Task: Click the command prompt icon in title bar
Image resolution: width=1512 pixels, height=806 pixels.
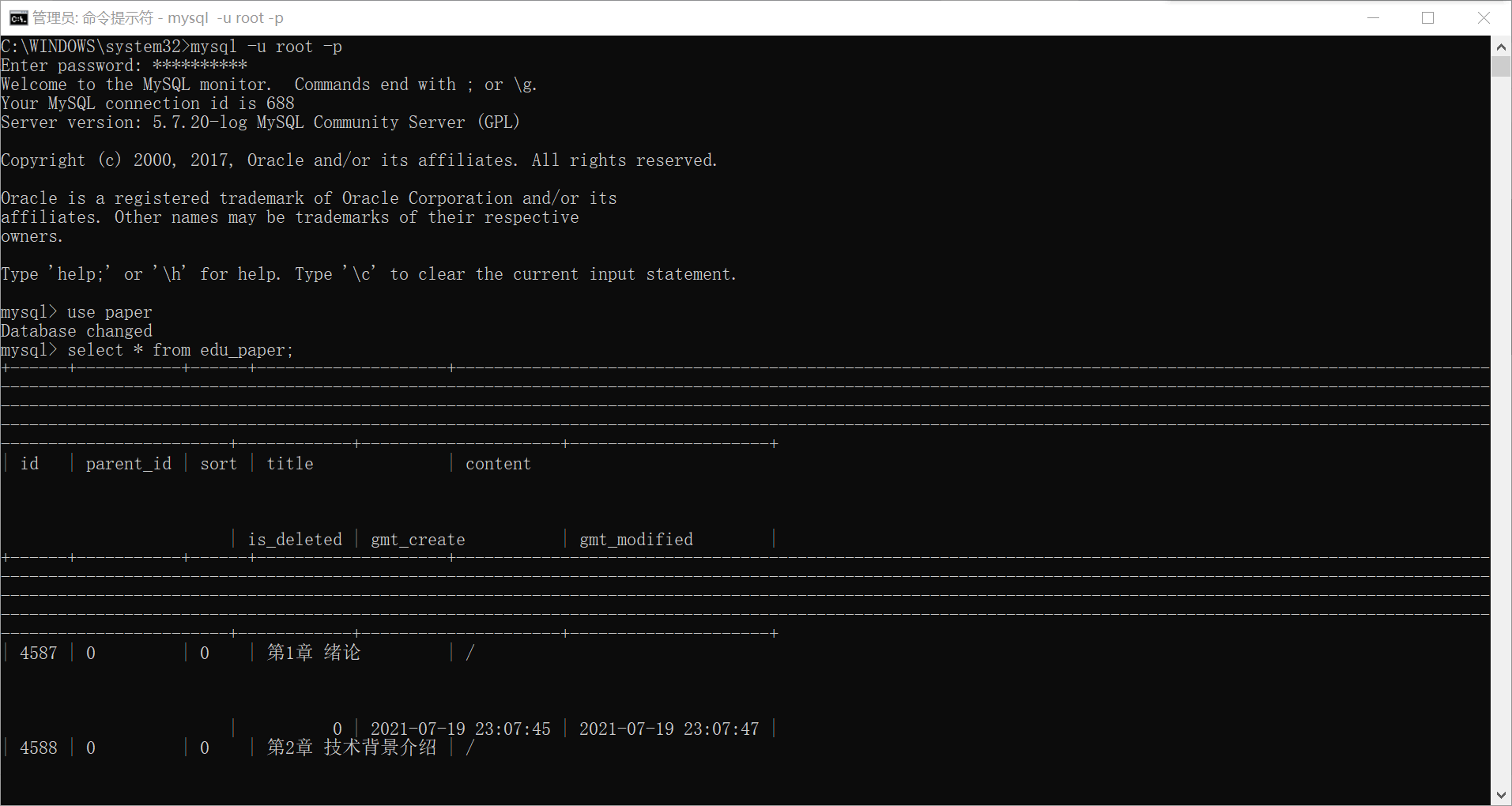Action: (x=18, y=17)
